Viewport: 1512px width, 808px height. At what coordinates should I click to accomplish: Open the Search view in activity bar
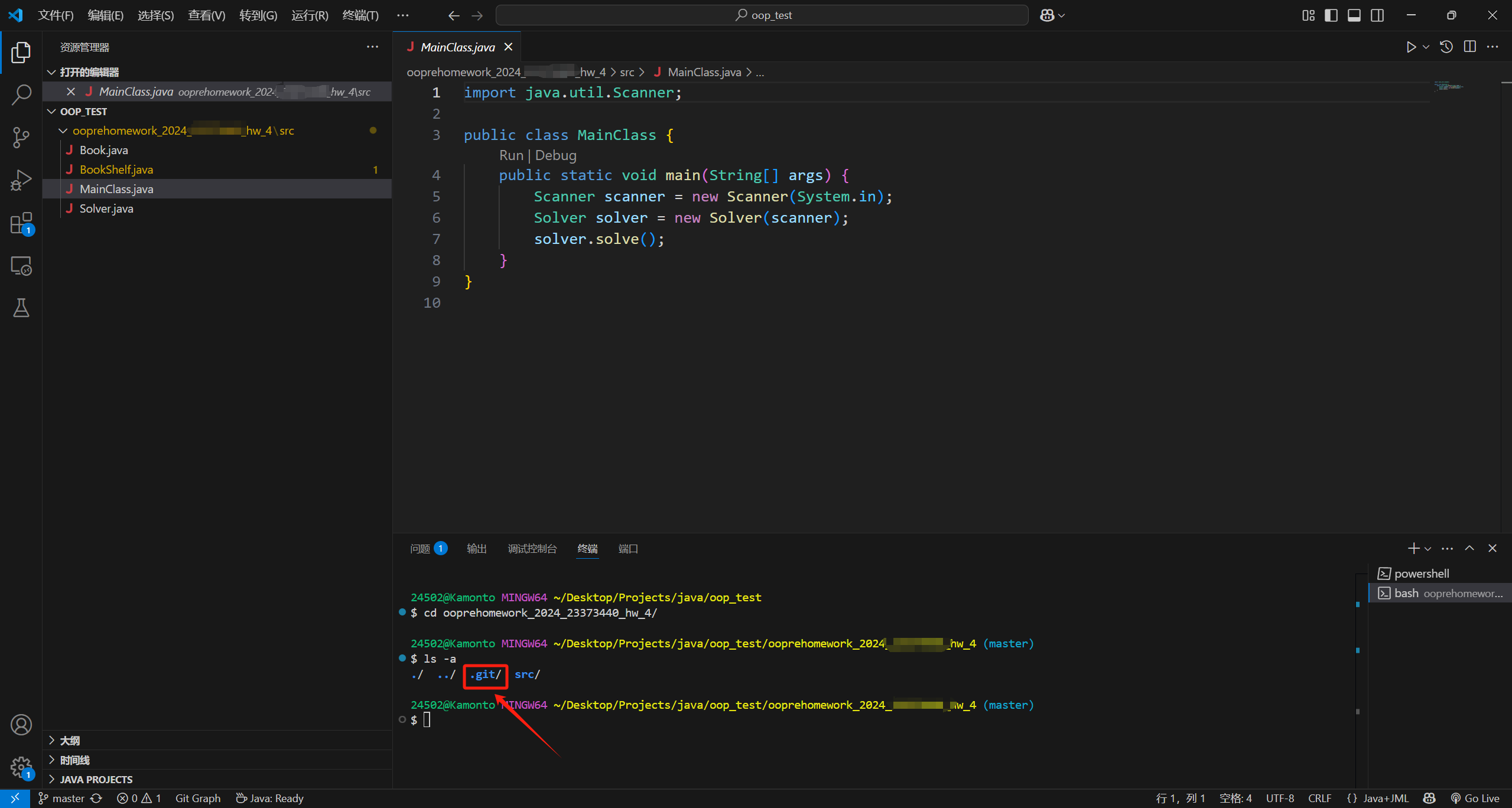pos(21,95)
